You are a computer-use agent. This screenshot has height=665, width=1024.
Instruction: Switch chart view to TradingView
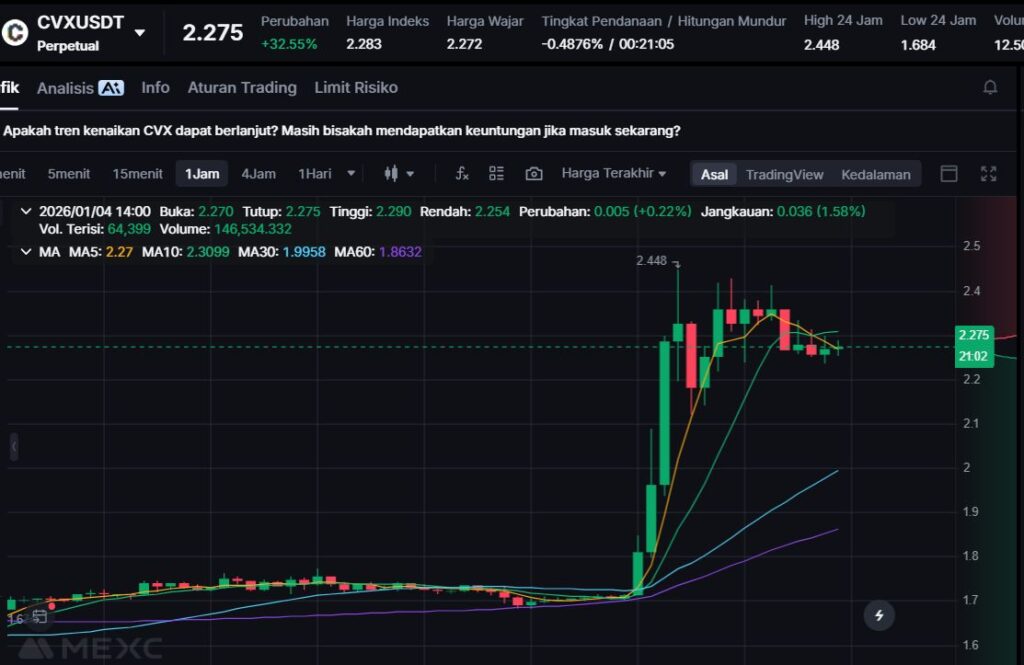click(784, 174)
